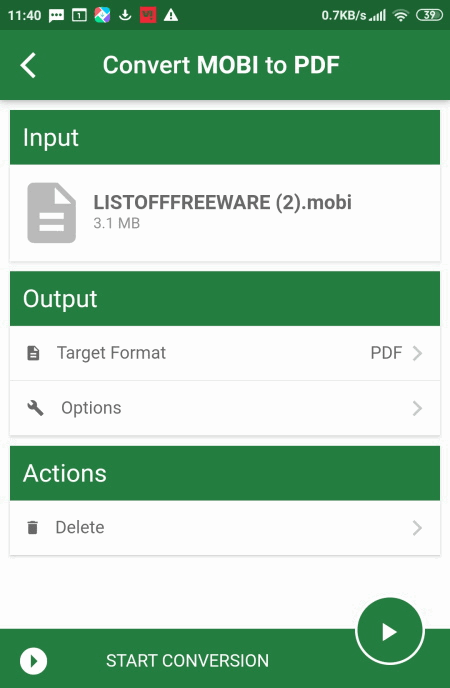Image resolution: width=450 pixels, height=688 pixels.
Task: Tap the PDF value in Target Format
Action: point(386,353)
